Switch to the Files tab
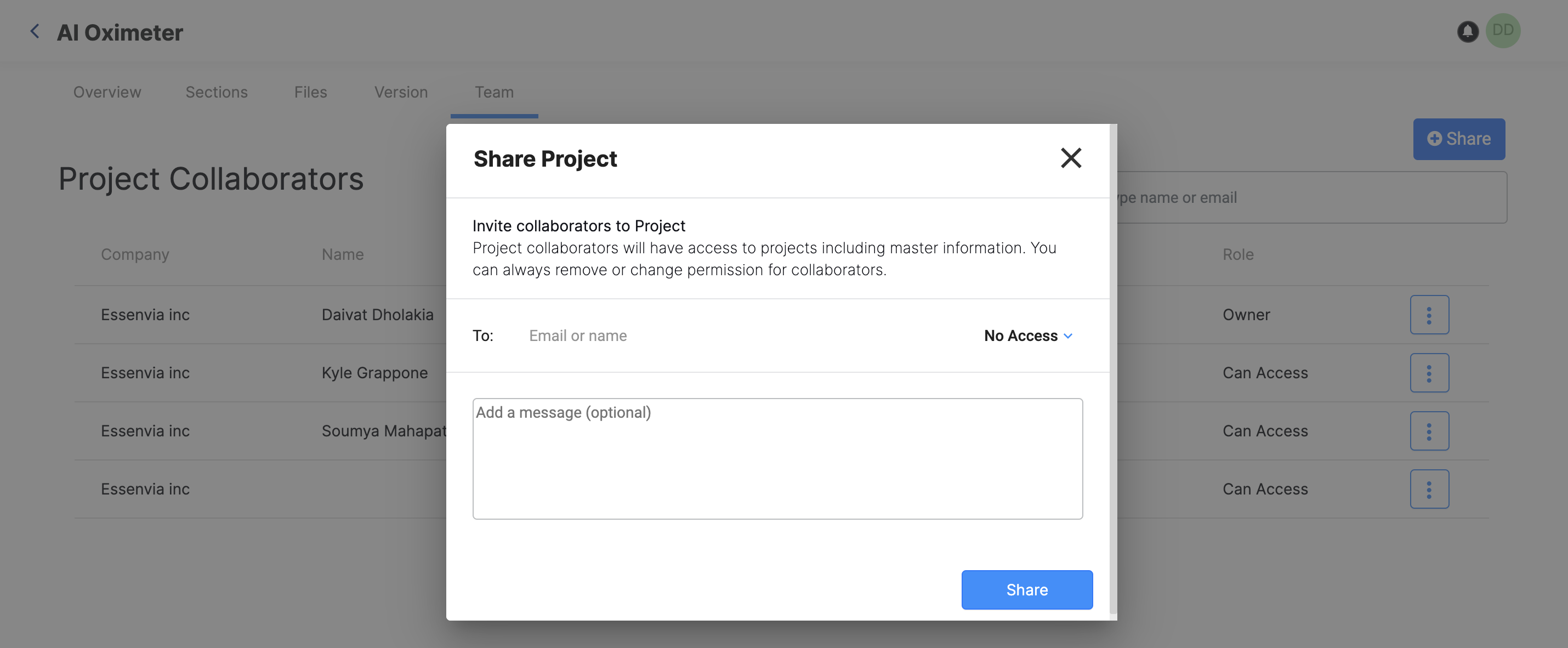This screenshot has width=1568, height=648. coord(310,92)
